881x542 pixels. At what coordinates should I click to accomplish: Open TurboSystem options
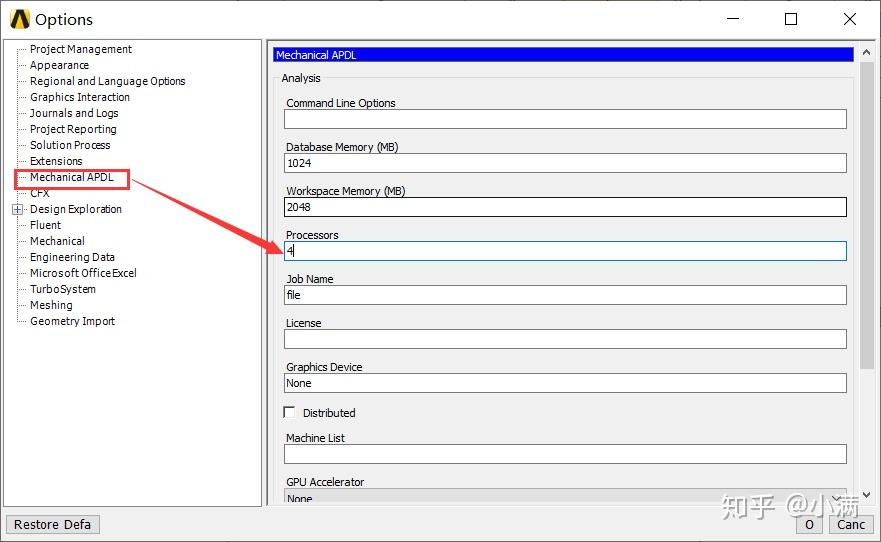62,289
